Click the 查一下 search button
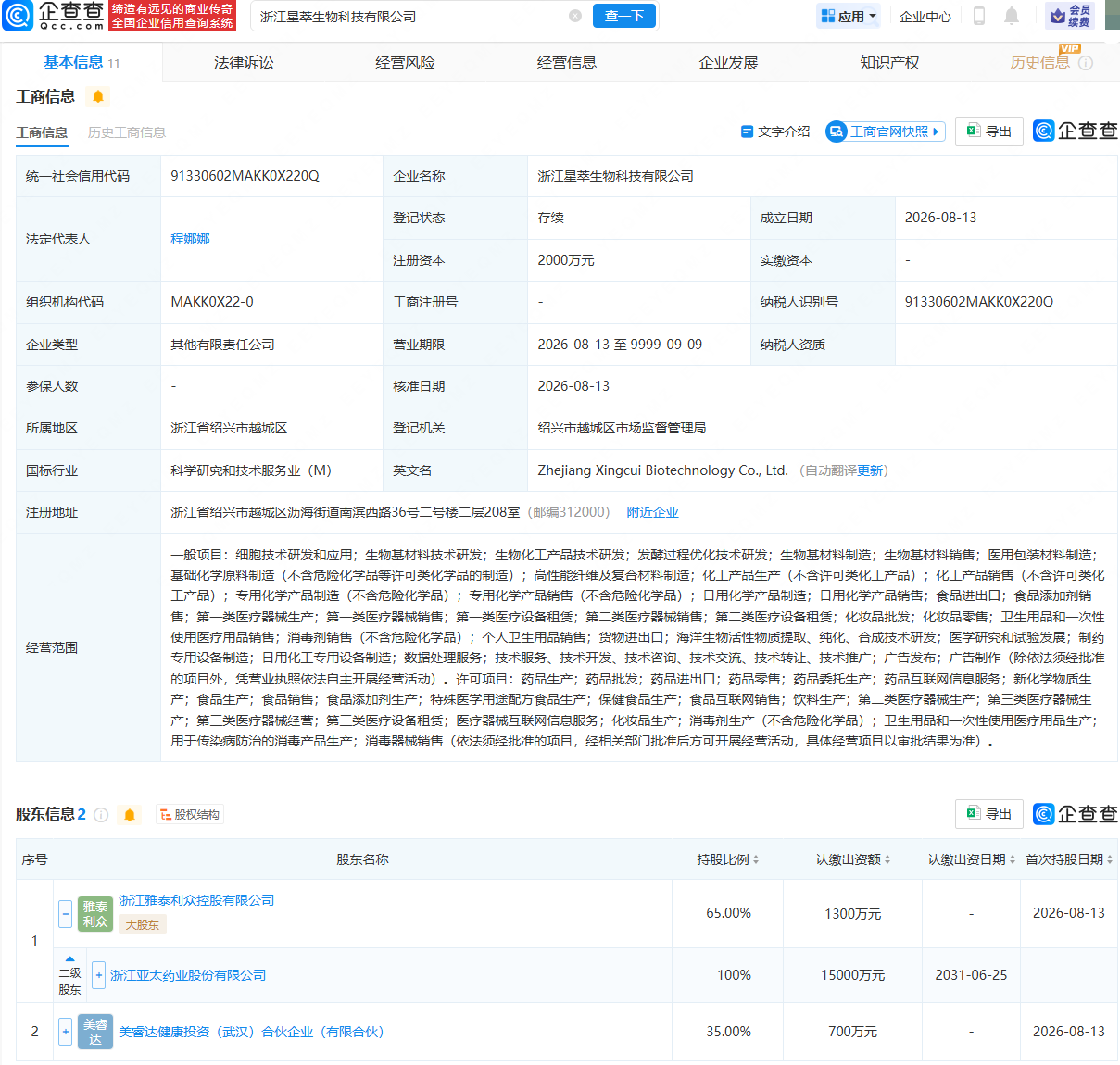Viewport: 1120px width, 1065px height. tap(624, 16)
